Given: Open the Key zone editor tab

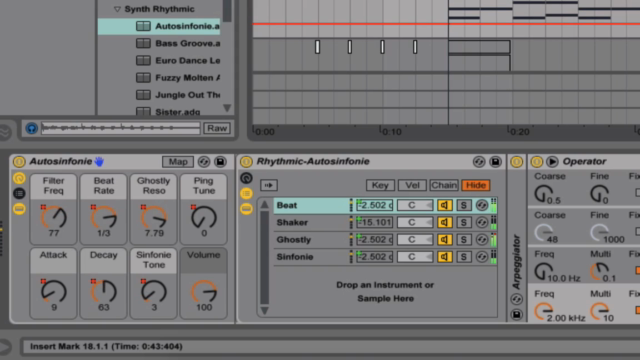Looking at the screenshot, I should 380,185.
